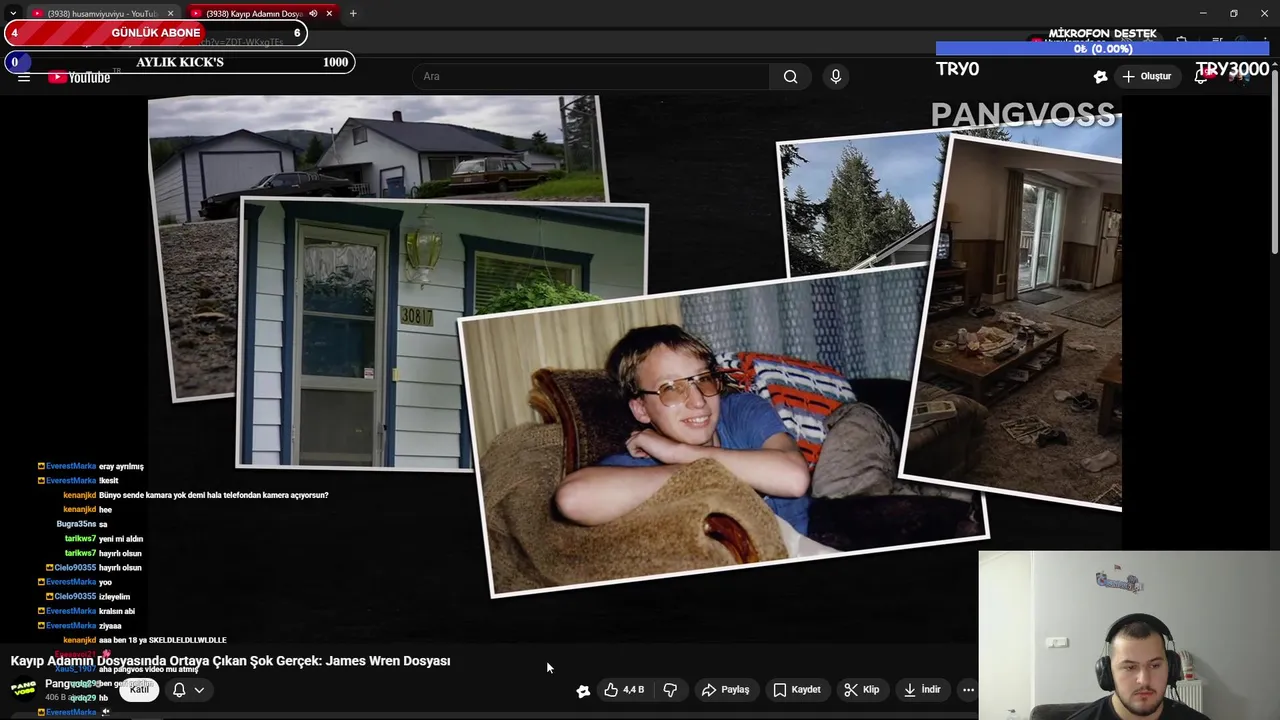Create a clip with Klip button
This screenshot has width=1280, height=720.
coord(861,690)
